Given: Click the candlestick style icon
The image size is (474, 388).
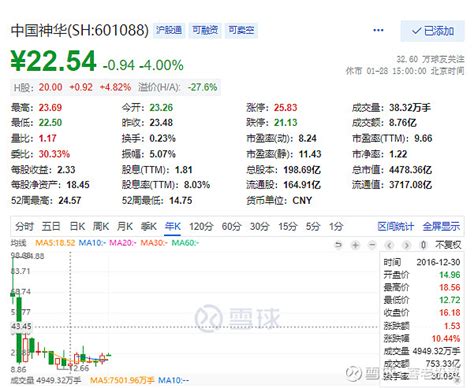Looking at the screenshot, I should (423, 245).
